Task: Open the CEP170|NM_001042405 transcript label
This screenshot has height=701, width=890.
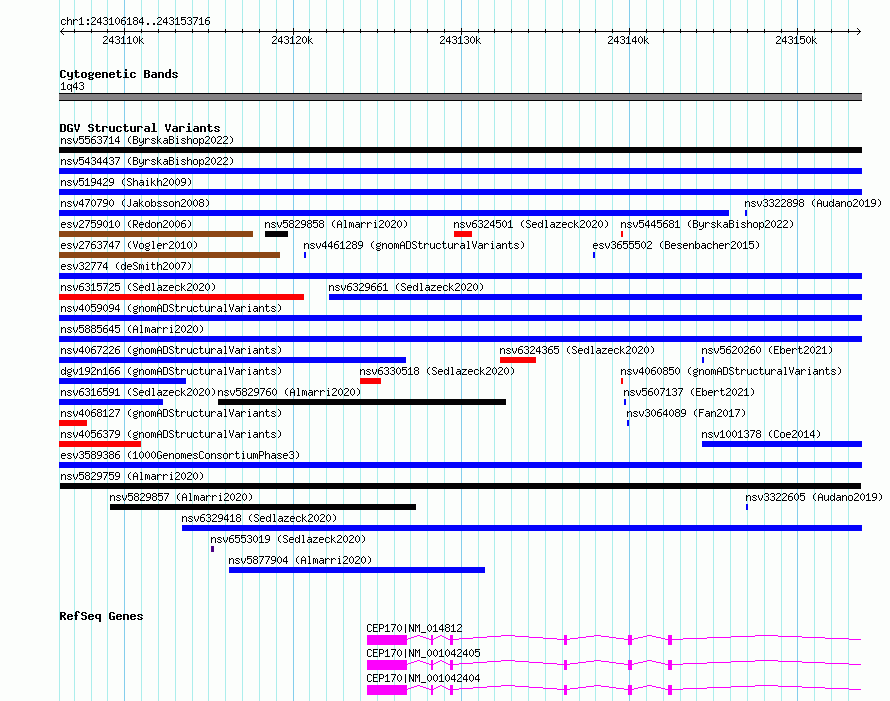Action: click(x=423, y=653)
